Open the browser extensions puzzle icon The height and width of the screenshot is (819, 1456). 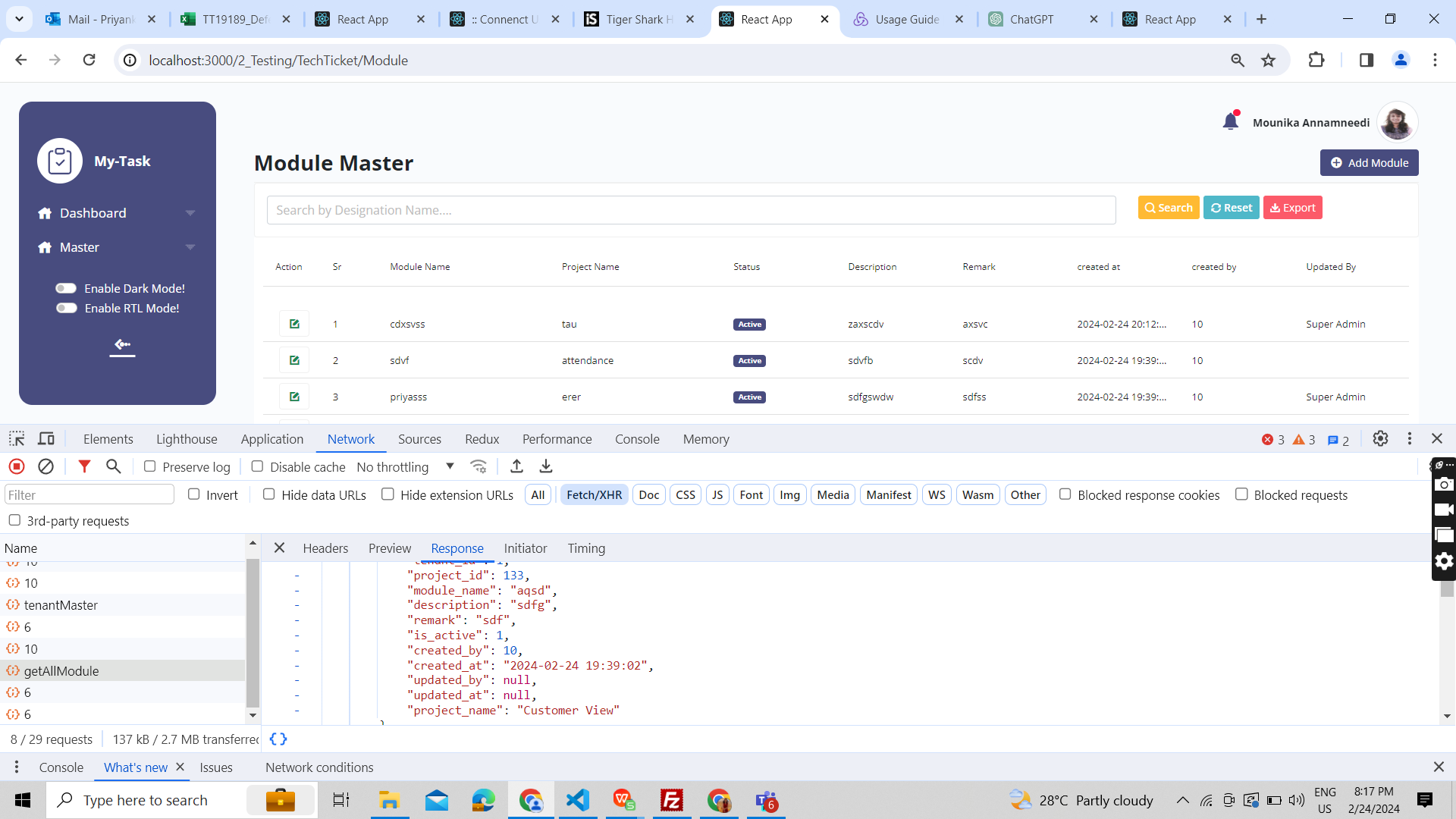click(x=1316, y=60)
